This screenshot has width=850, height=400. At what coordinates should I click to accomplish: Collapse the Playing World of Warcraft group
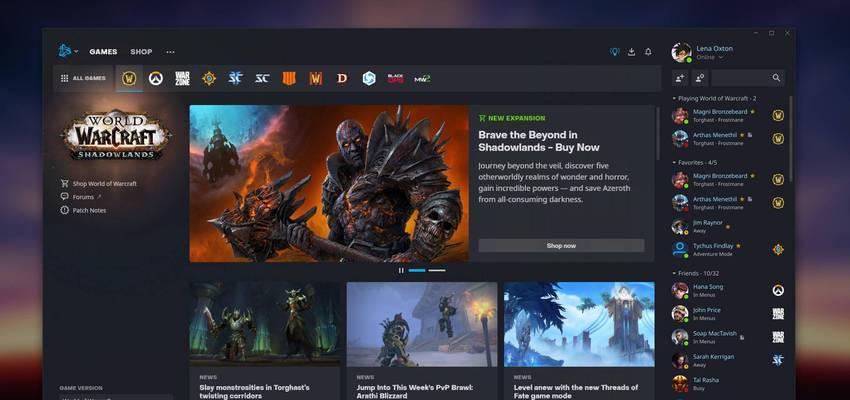click(x=714, y=99)
